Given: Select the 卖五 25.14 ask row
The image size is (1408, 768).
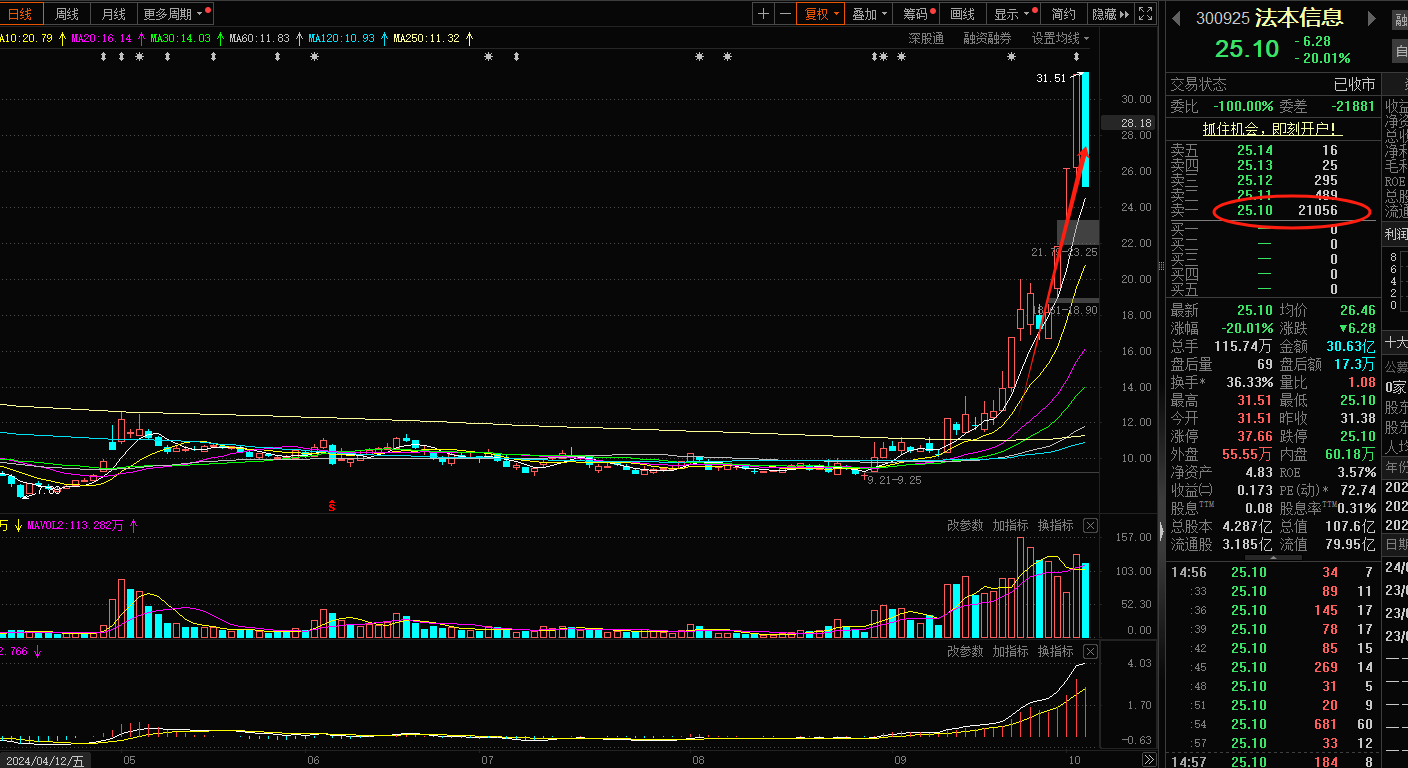Looking at the screenshot, I should pyautogui.click(x=1272, y=150).
